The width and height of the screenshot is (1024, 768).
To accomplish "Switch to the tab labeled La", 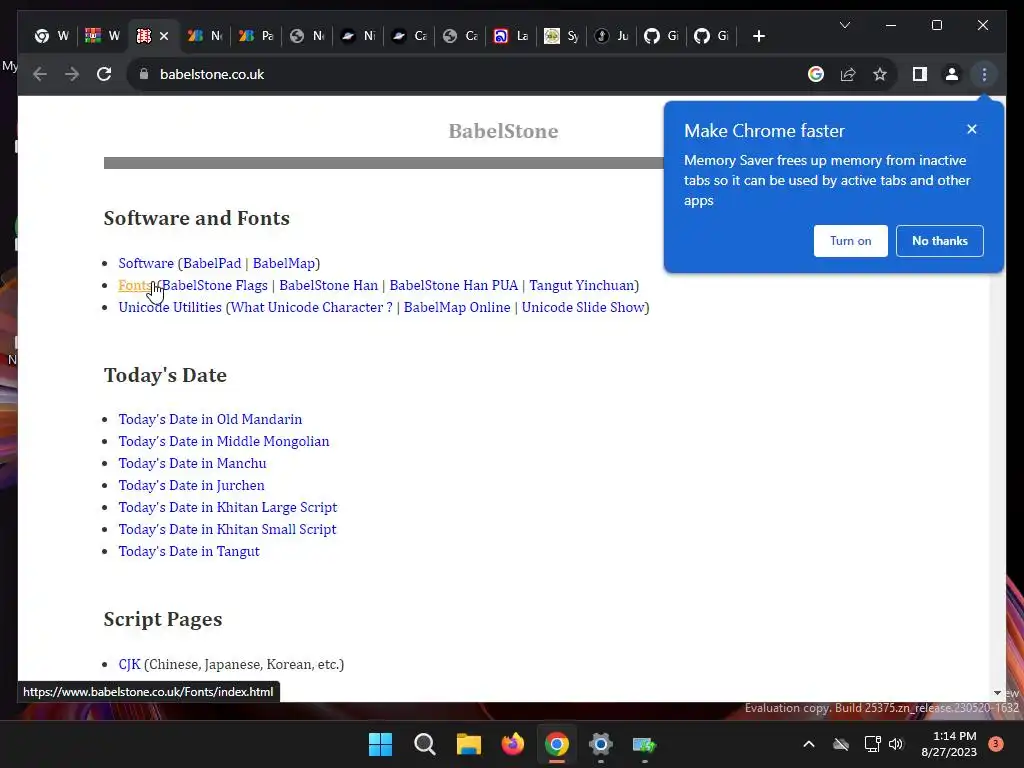I will click(x=511, y=36).
